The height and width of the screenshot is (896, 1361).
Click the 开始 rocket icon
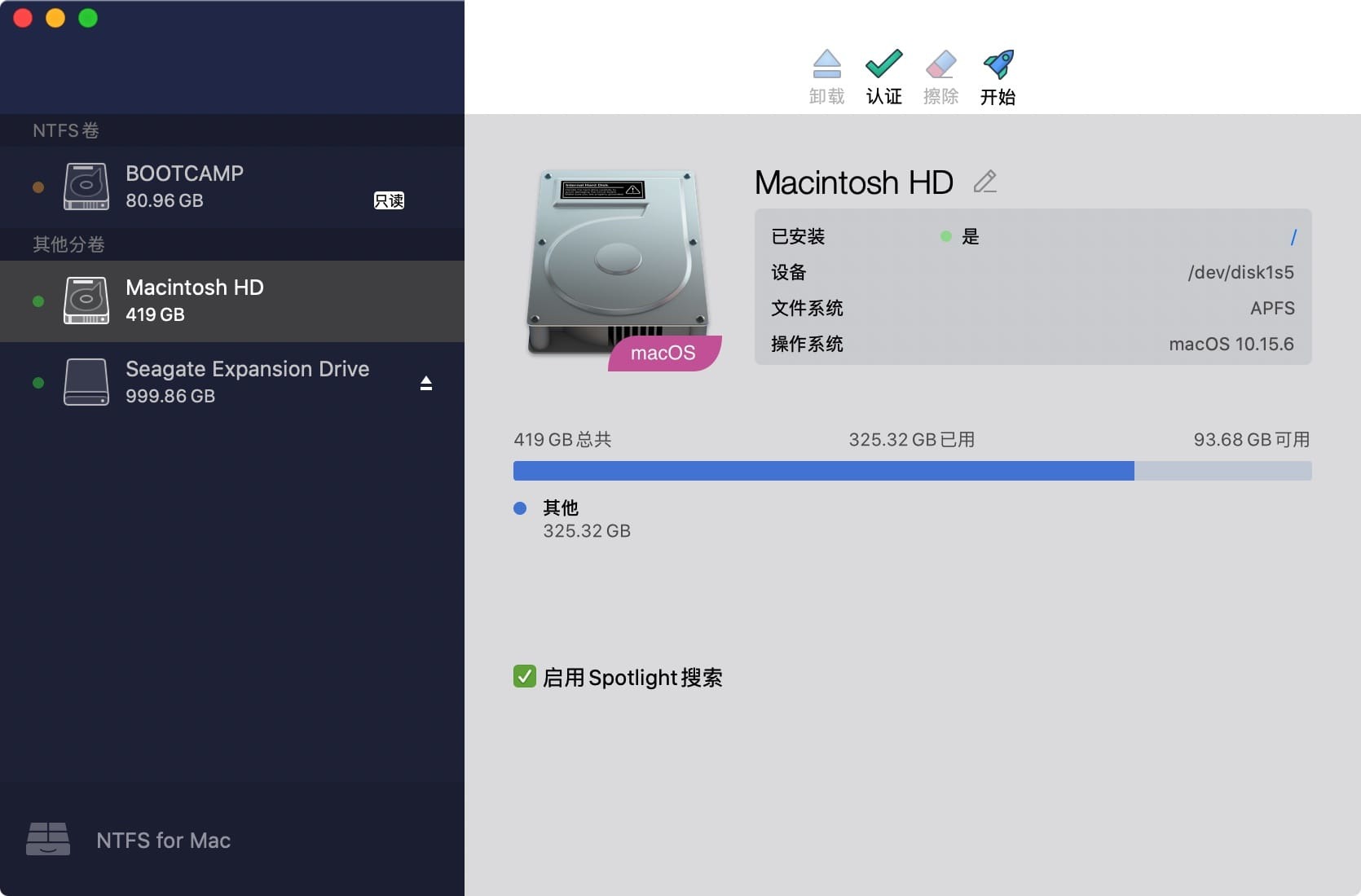point(998,65)
